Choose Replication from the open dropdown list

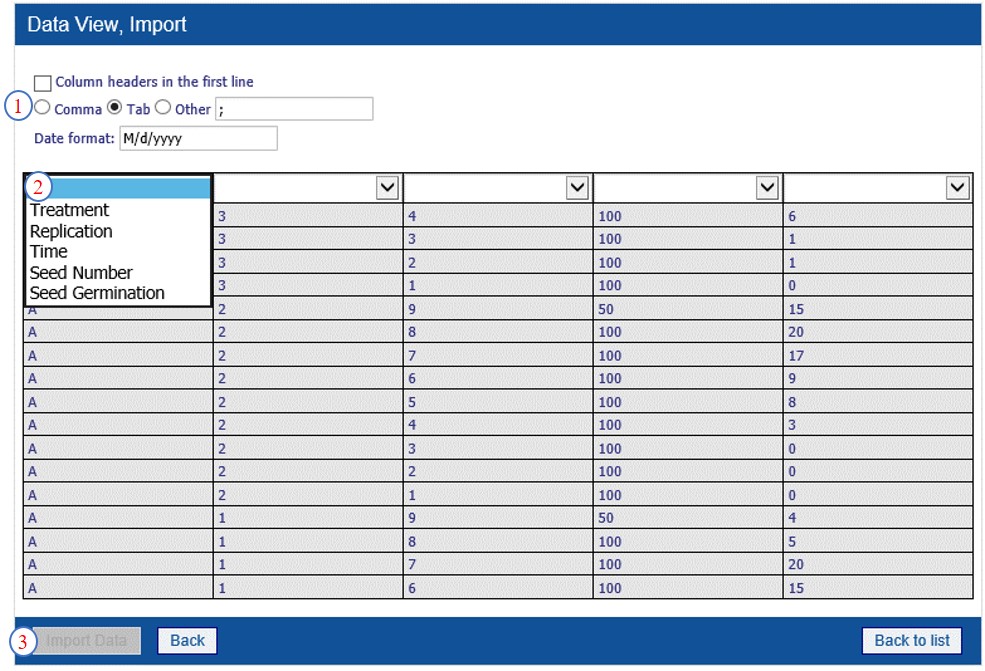click(x=71, y=231)
